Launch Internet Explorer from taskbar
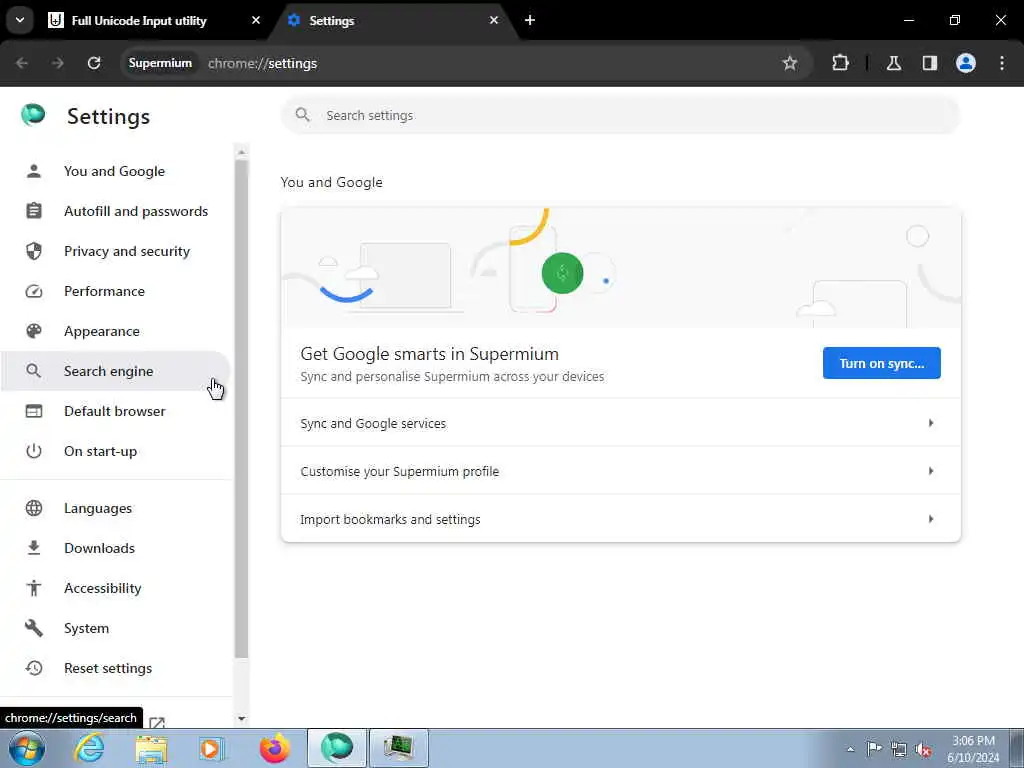Viewport: 1024px width, 768px height. [x=89, y=748]
